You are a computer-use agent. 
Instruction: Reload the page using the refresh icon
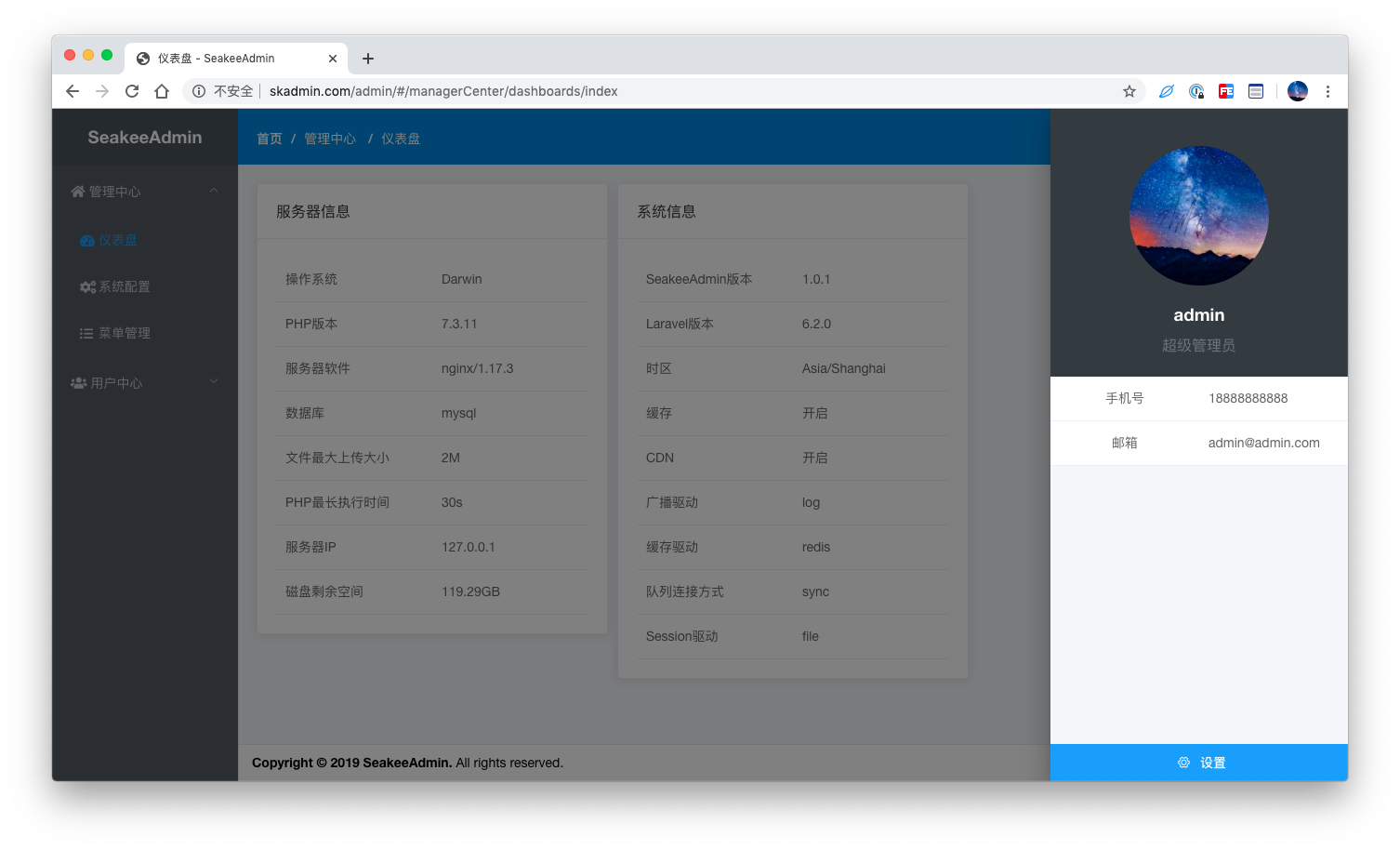(x=132, y=91)
